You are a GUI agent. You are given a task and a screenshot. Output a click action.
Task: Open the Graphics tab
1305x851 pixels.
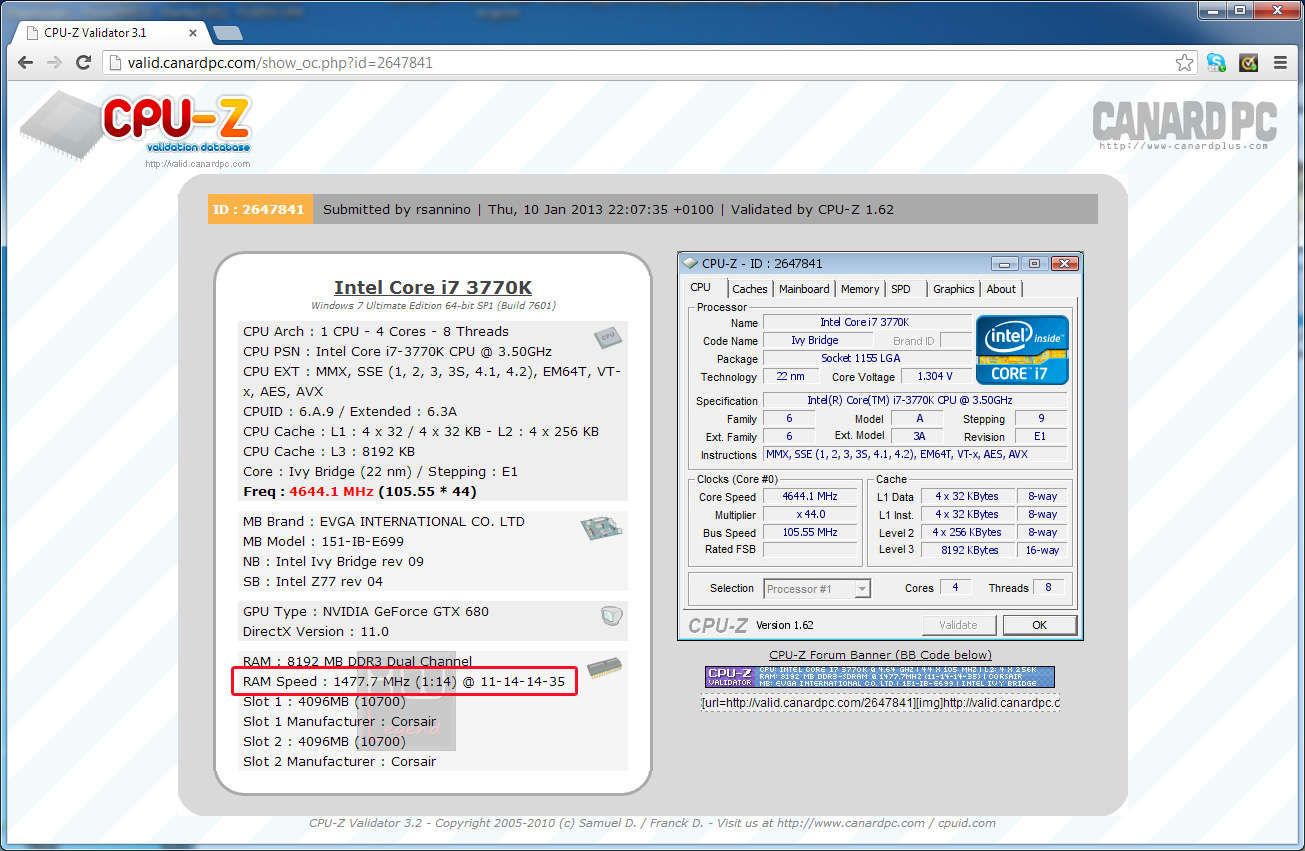pos(953,289)
